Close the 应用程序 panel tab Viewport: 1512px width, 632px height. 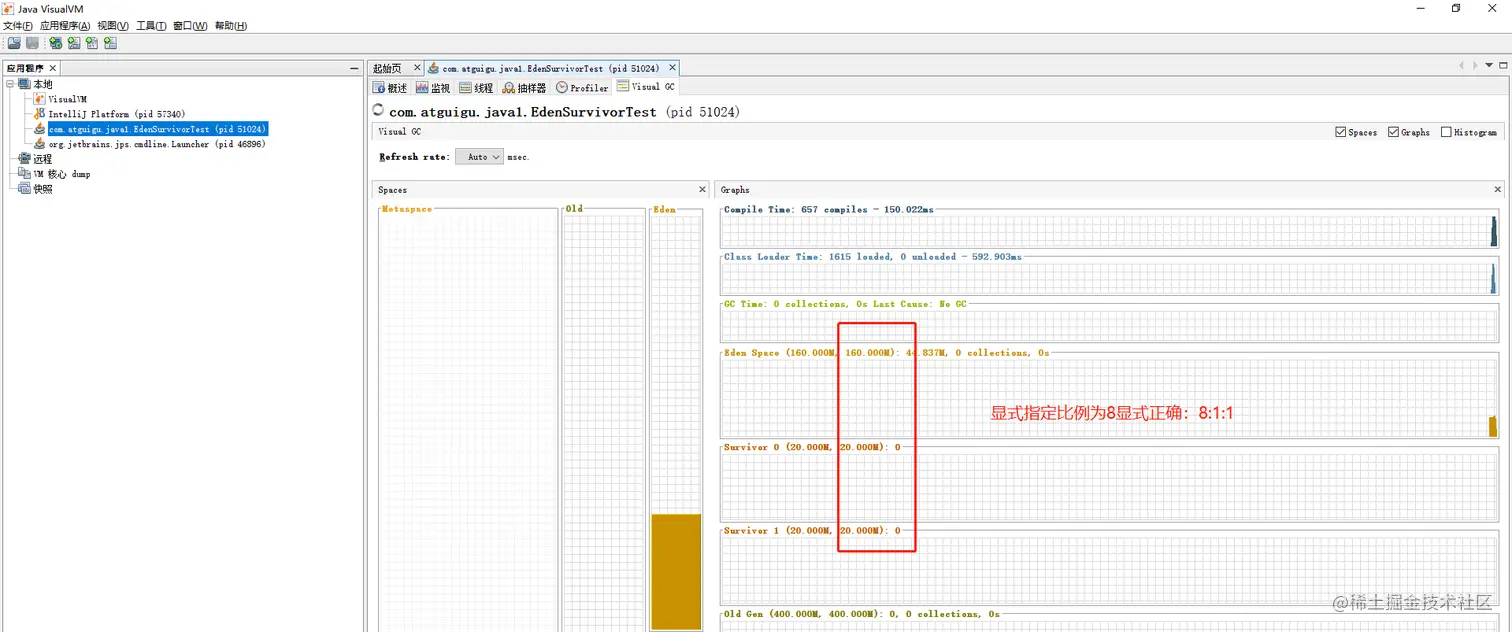point(53,68)
